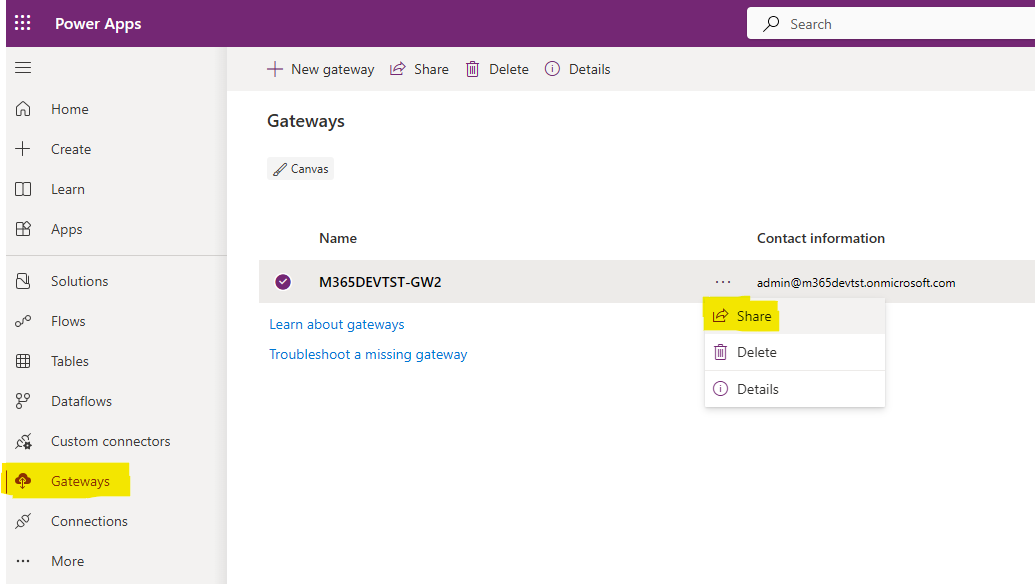This screenshot has width=1035, height=584.
Task: Open Troubleshoot a missing gateway link
Action: click(368, 354)
